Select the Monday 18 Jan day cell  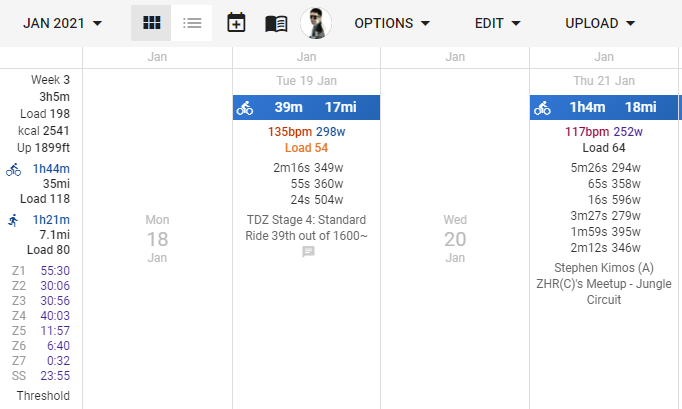[157, 238]
